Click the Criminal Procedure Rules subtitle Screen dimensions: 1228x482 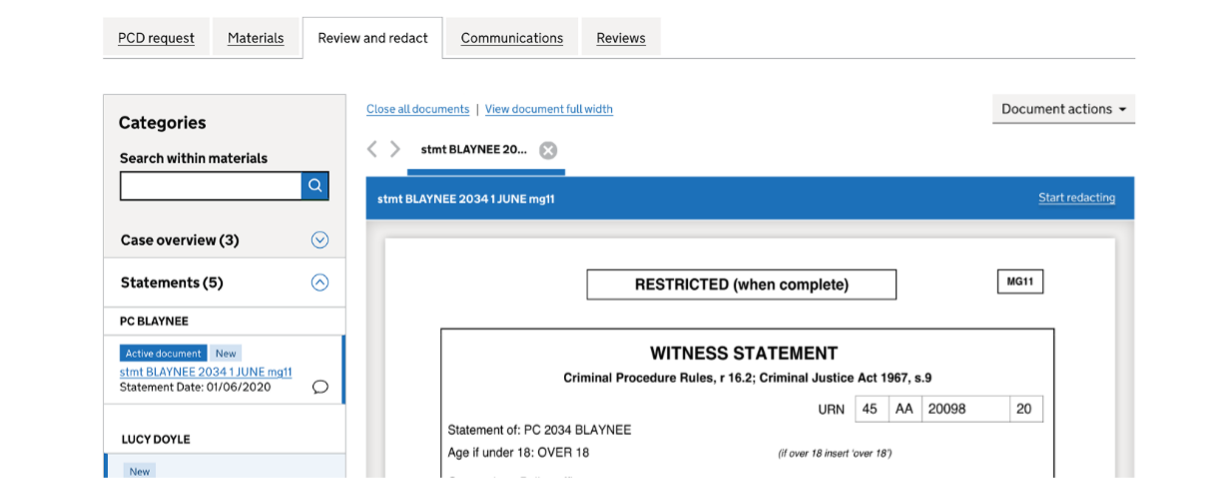pos(747,378)
